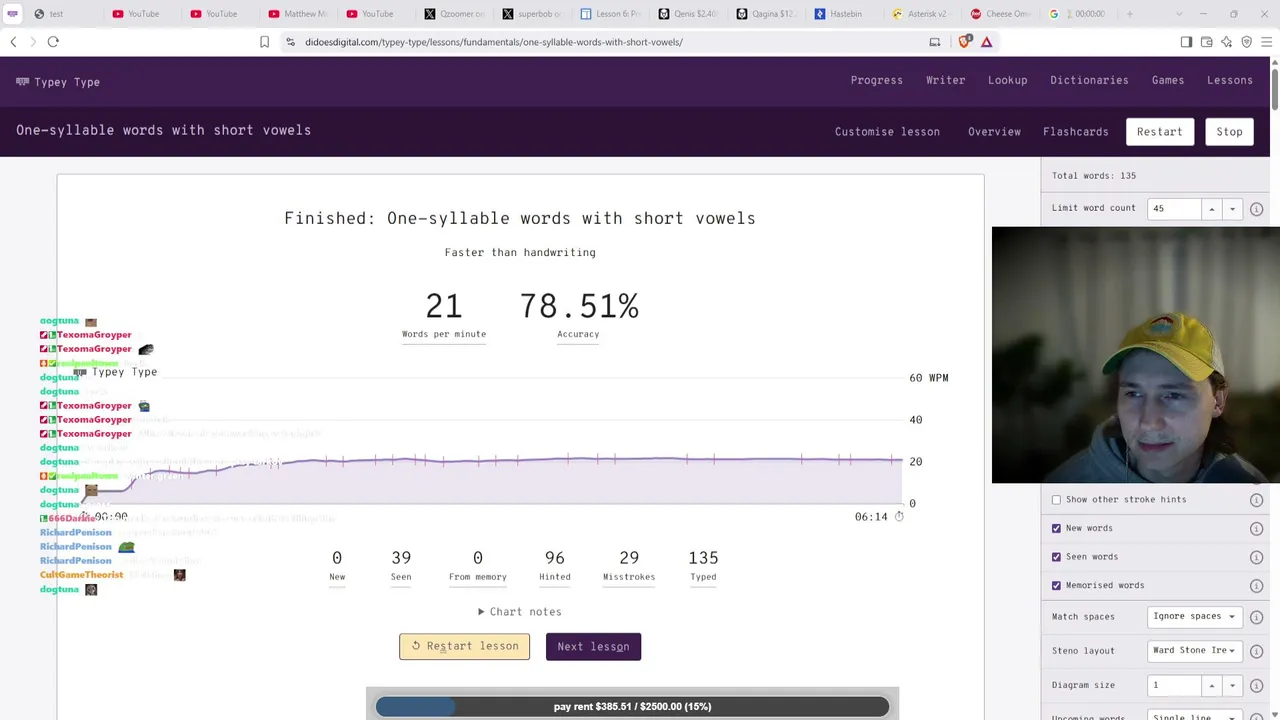The width and height of the screenshot is (1280, 720).
Task: View info for Show other stroke hints
Action: coord(1256,500)
